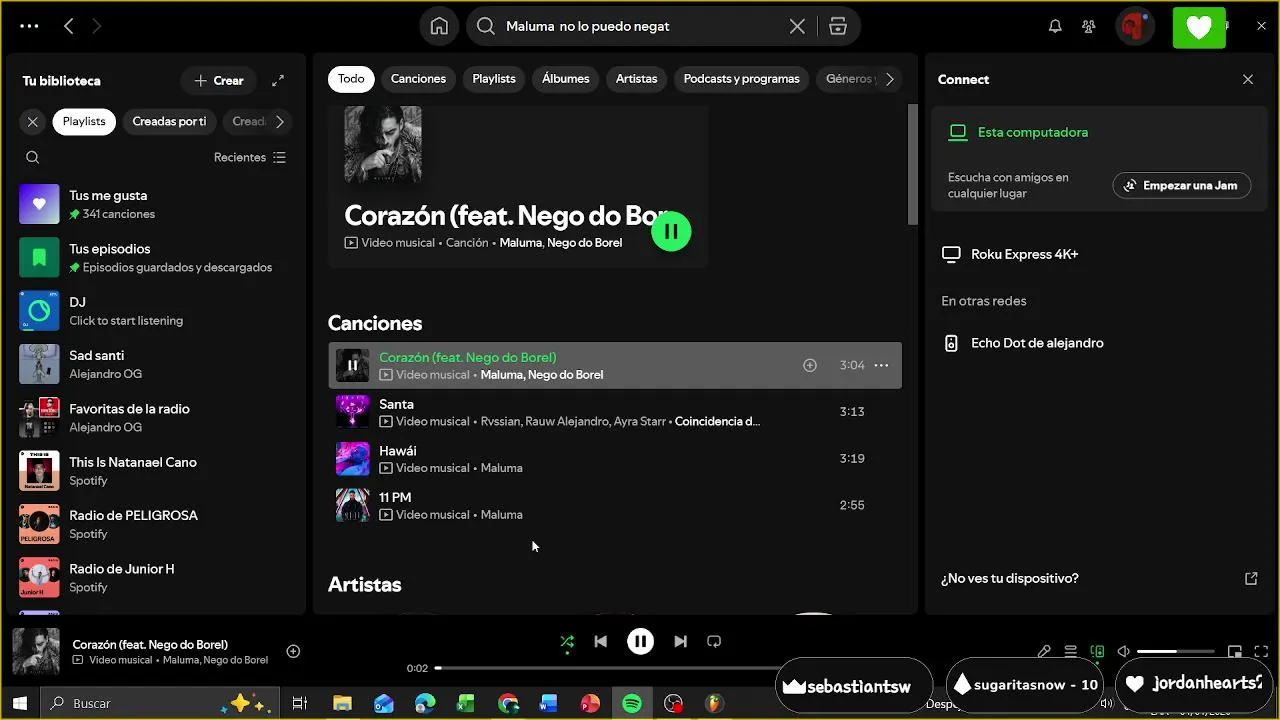Add now-playing track to library
Screen dimensions: 1280x720
point(293,651)
